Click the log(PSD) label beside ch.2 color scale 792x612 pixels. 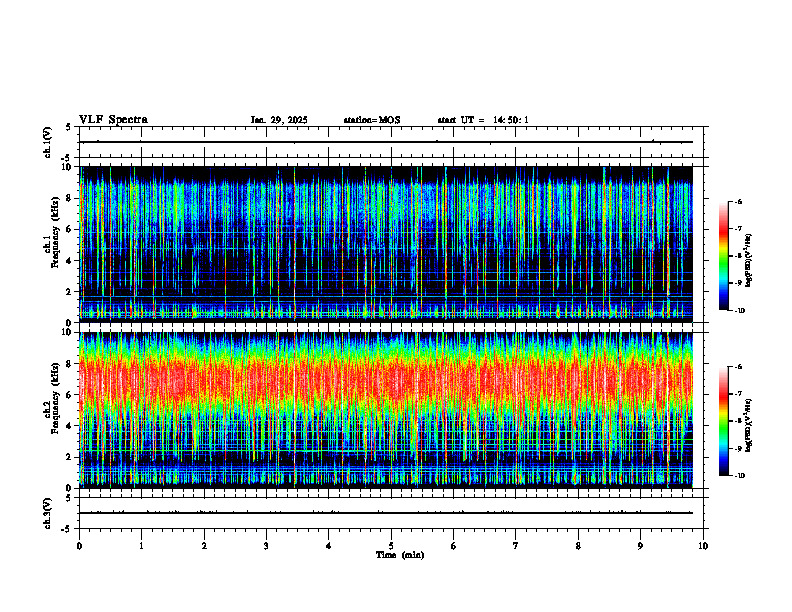point(750,425)
